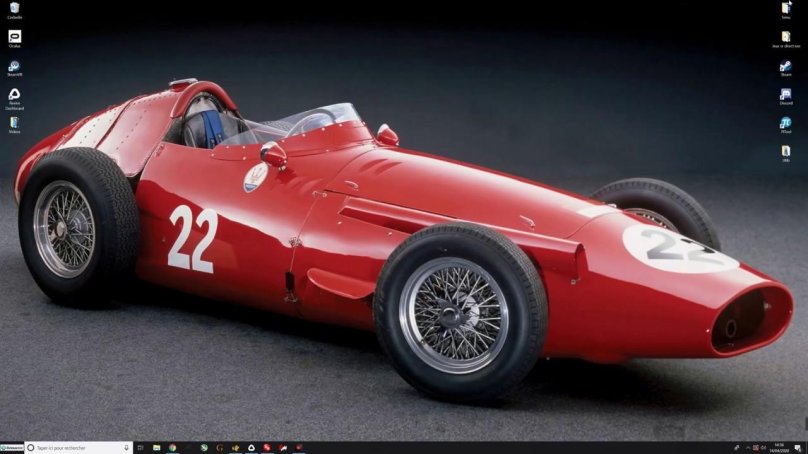The height and width of the screenshot is (454, 808).
Task: Launch the SteamVR desktop shortcut
Action: (x=14, y=66)
